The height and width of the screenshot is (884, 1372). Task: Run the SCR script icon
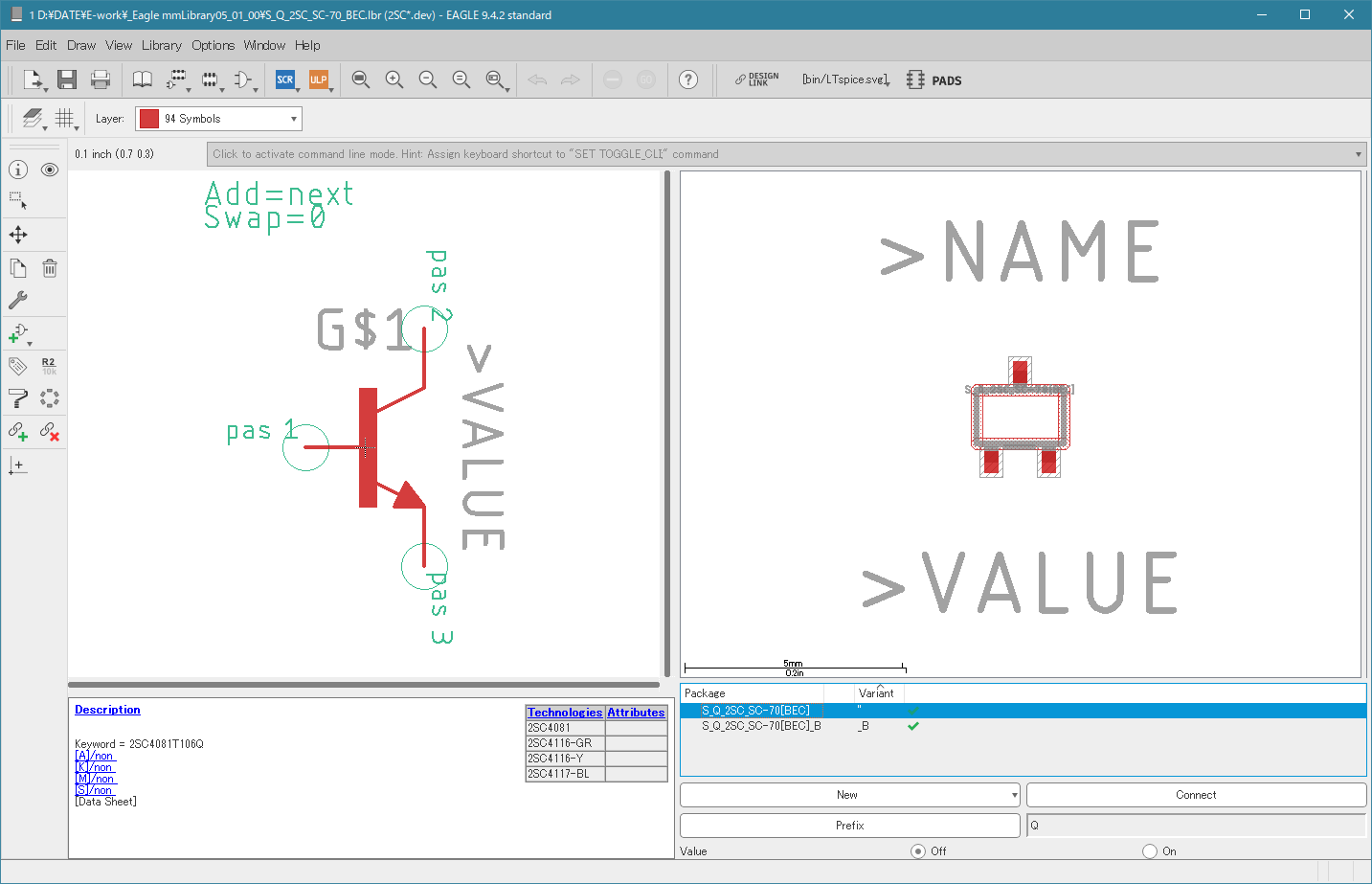pos(285,79)
